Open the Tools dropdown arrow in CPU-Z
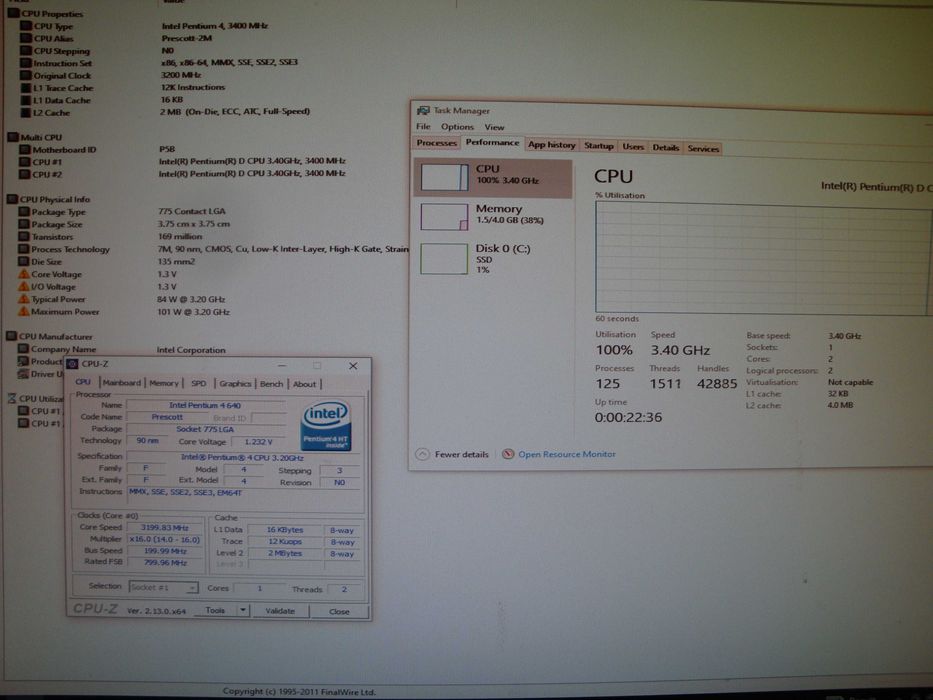The width and height of the screenshot is (933, 700). tap(243, 610)
